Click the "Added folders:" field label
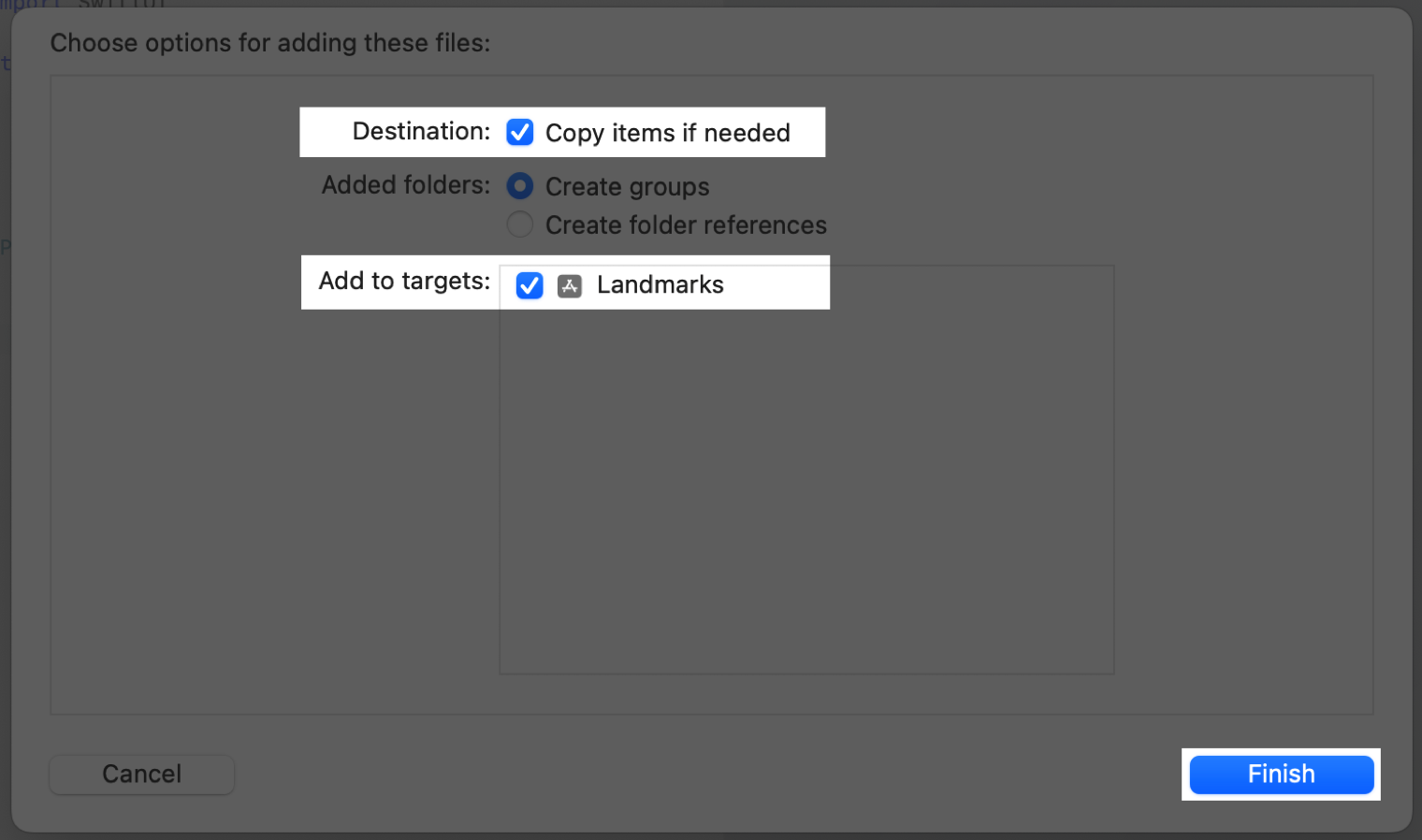This screenshot has width=1422, height=840. point(405,185)
